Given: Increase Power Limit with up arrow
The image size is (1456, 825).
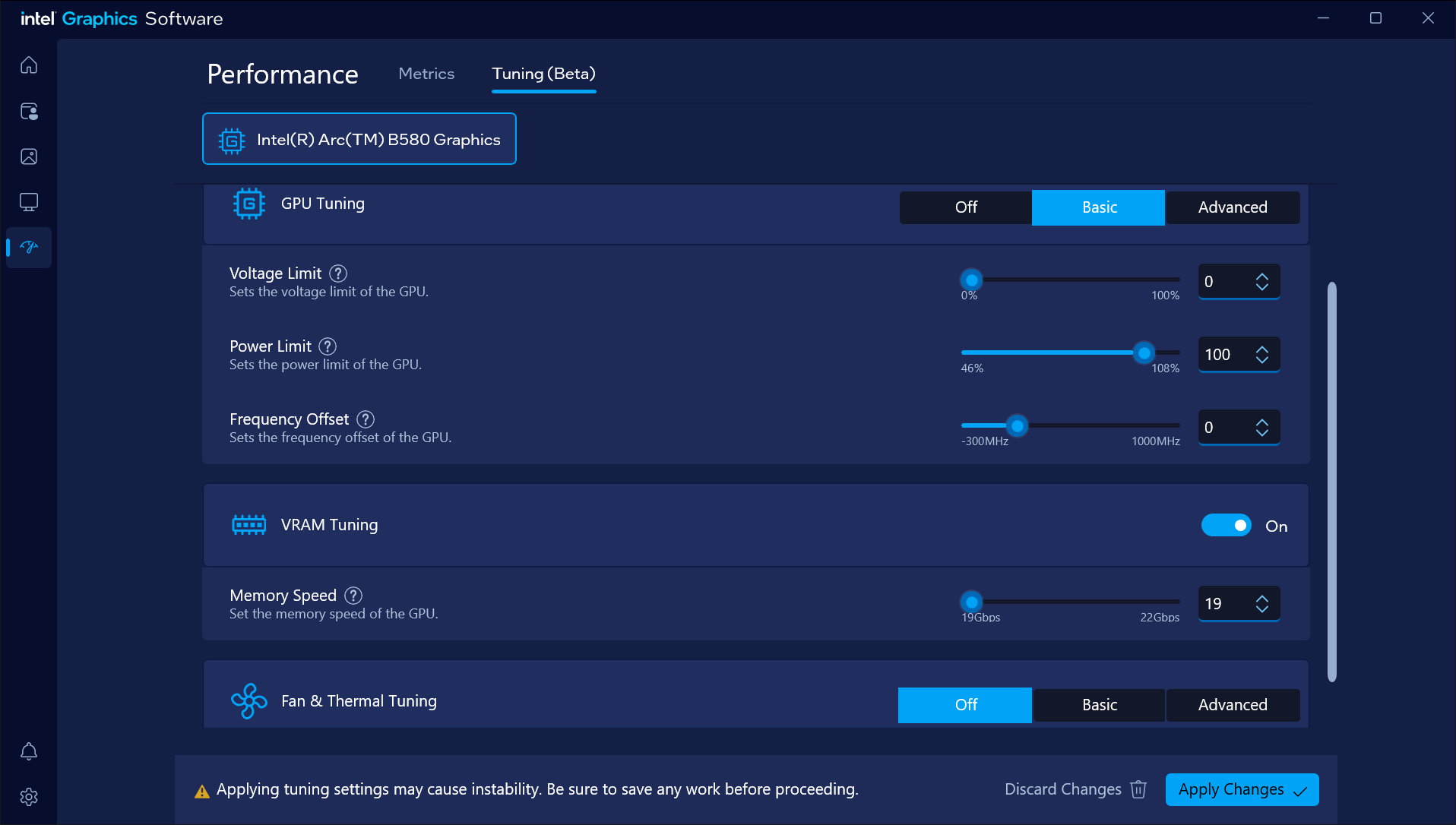Looking at the screenshot, I should click(x=1262, y=349).
